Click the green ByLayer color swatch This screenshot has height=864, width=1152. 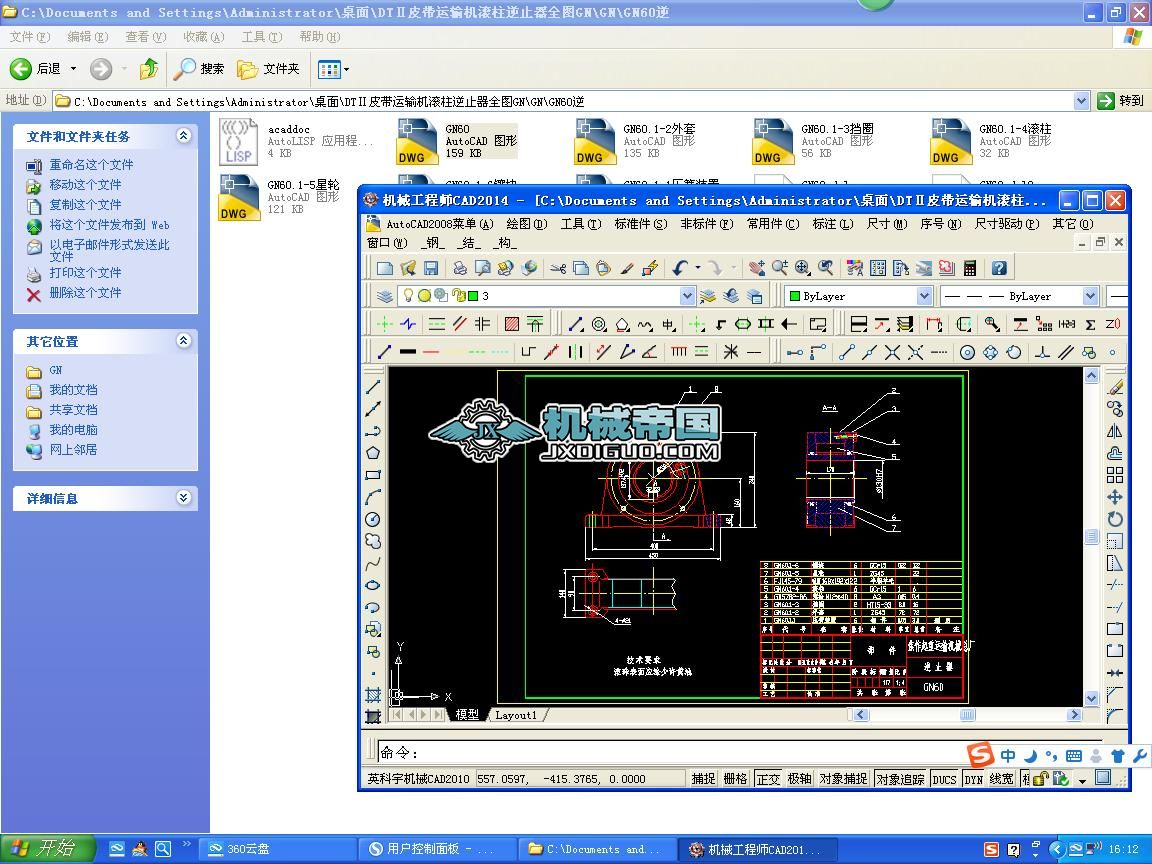(x=795, y=296)
